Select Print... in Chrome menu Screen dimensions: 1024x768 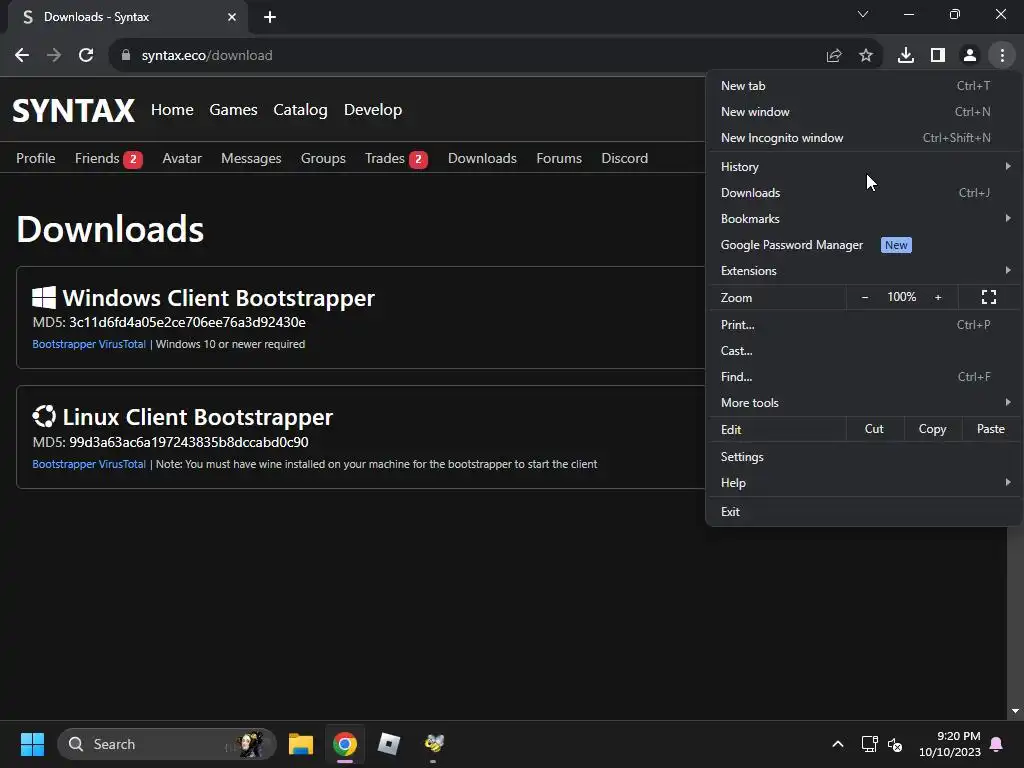[864, 325]
